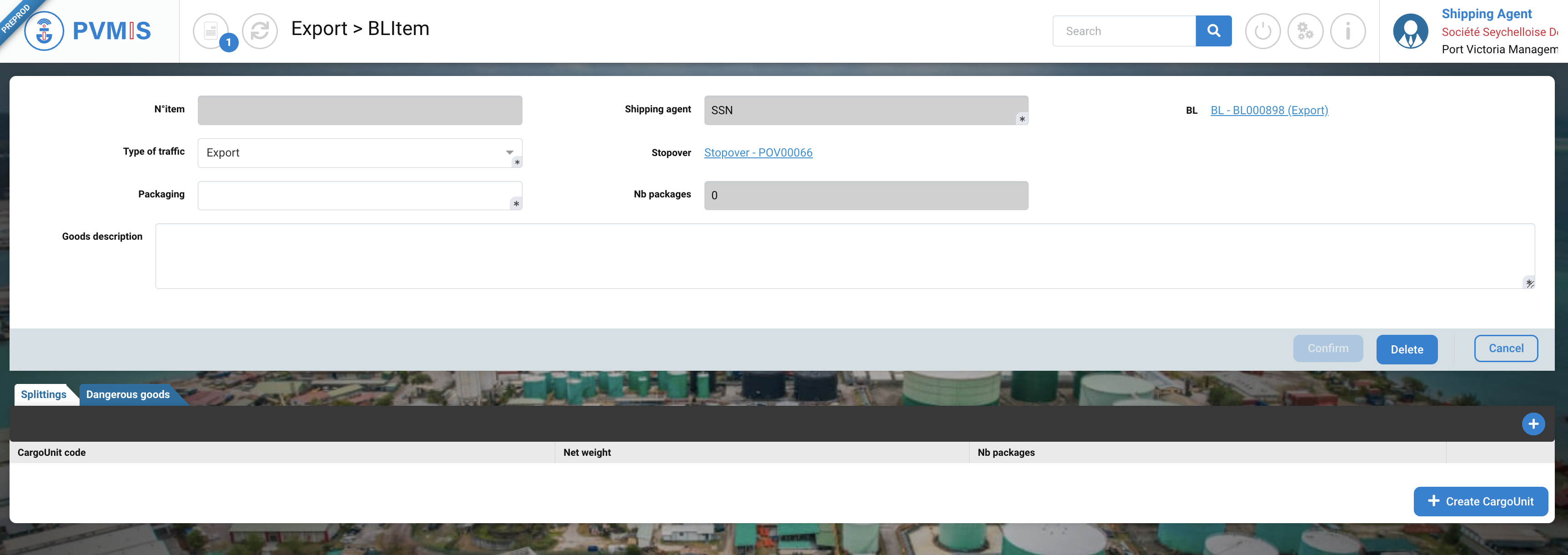Click the refresh arrows icon
The image size is (1568, 555).
point(260,30)
